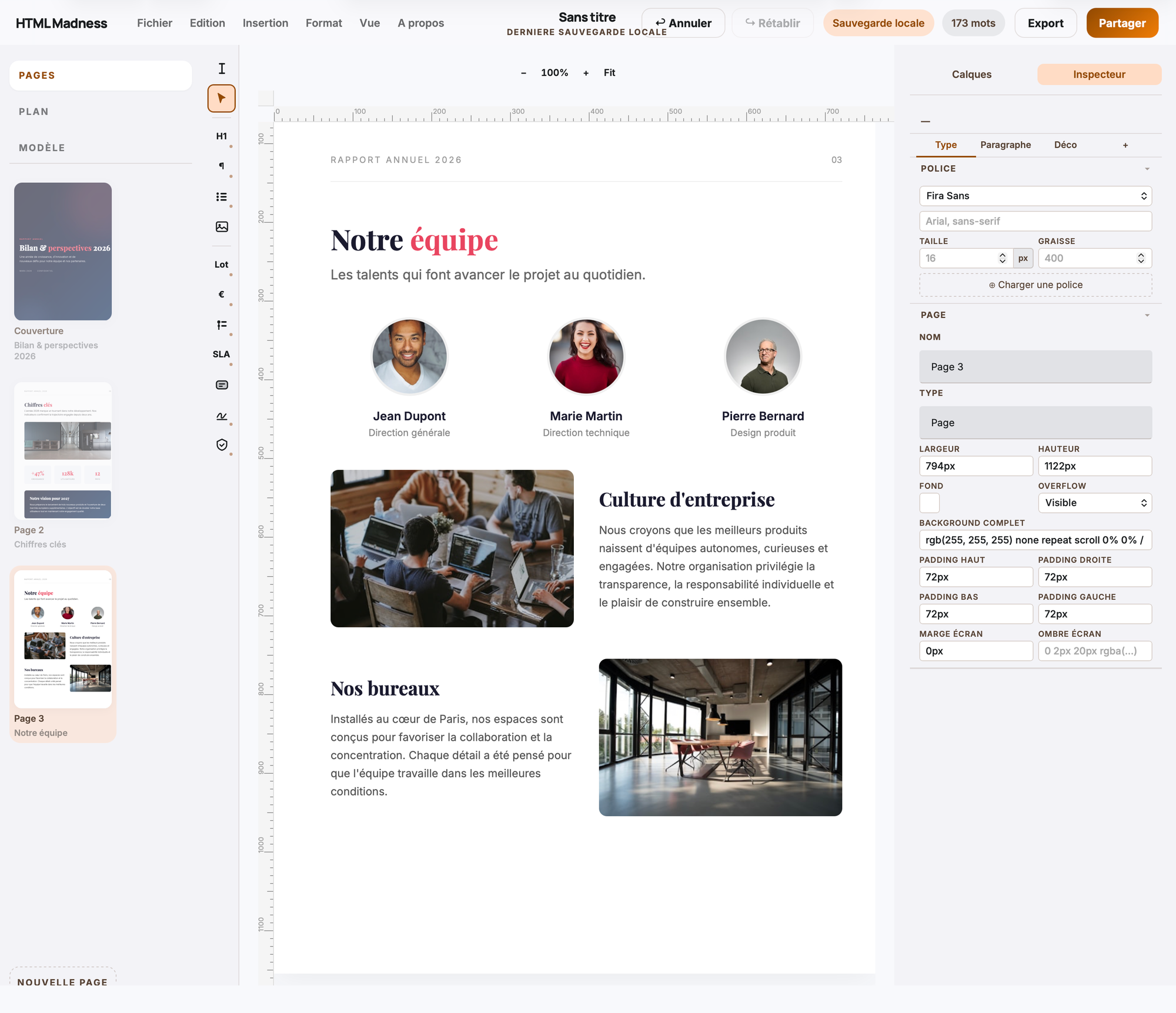
Task: Insert a euro pricing block
Action: click(221, 295)
